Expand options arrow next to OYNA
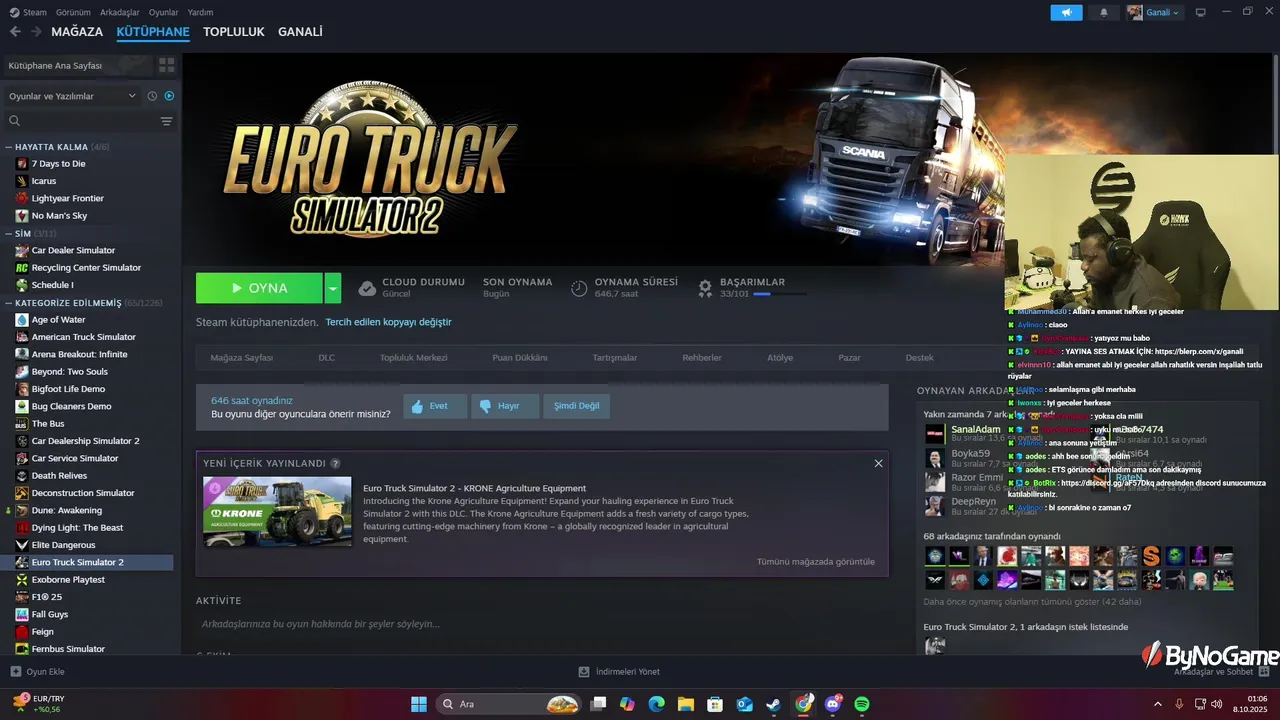This screenshot has height=720, width=1280. point(333,288)
